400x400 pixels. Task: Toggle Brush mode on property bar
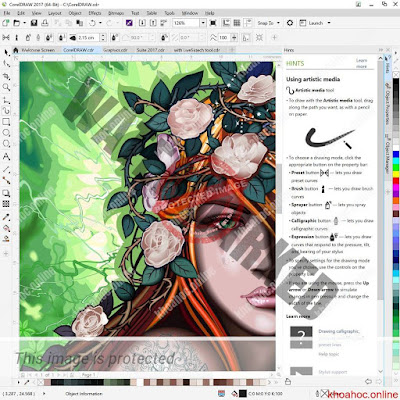(x=17, y=37)
